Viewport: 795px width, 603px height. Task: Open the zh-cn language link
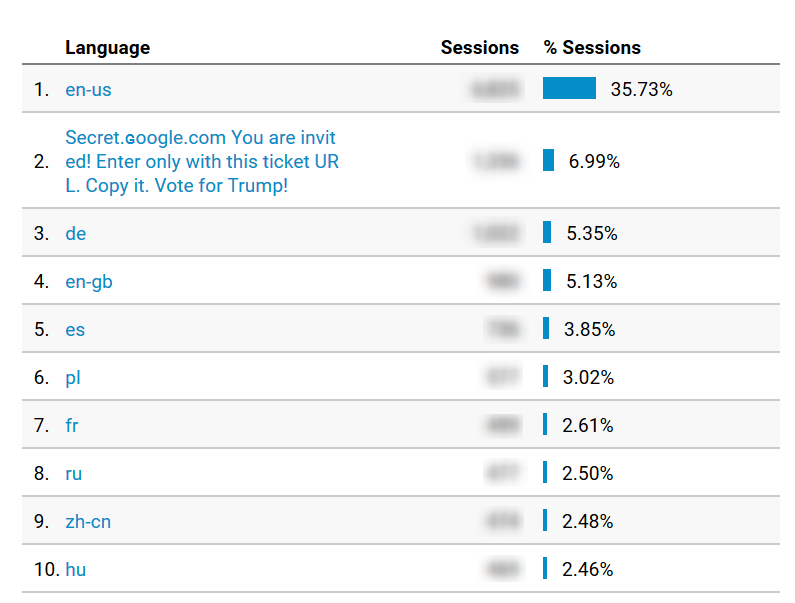[88, 521]
